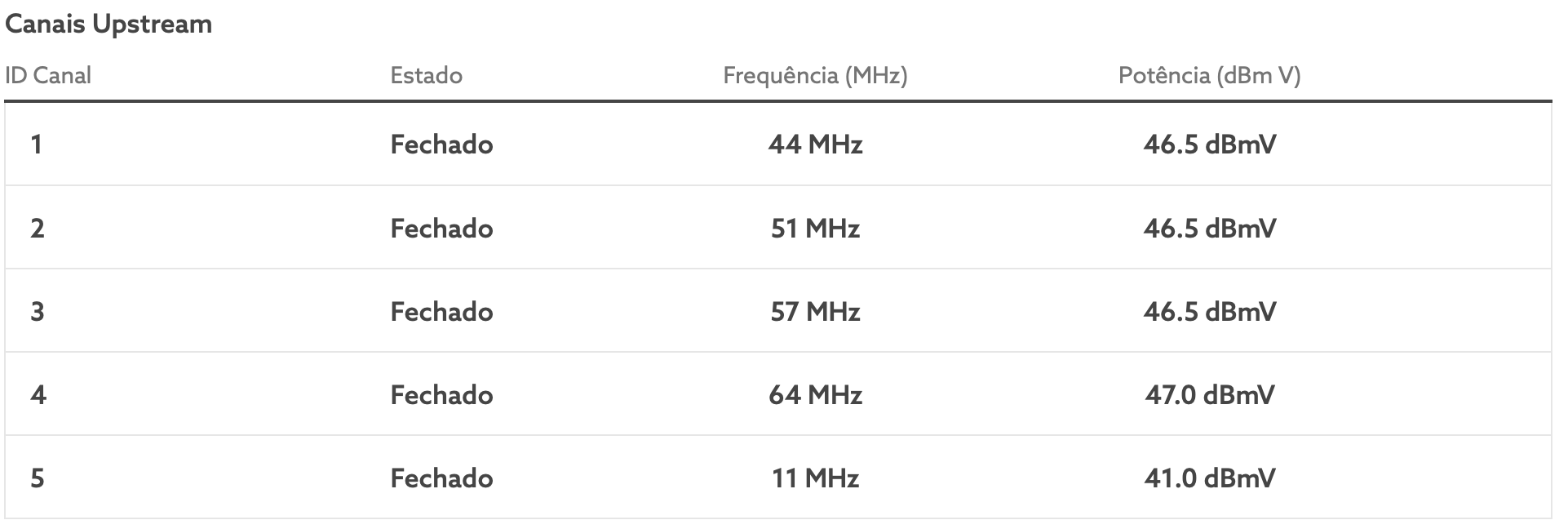Select channel ID 4 cell
Viewport: 1568px width, 529px height.
pos(38,395)
